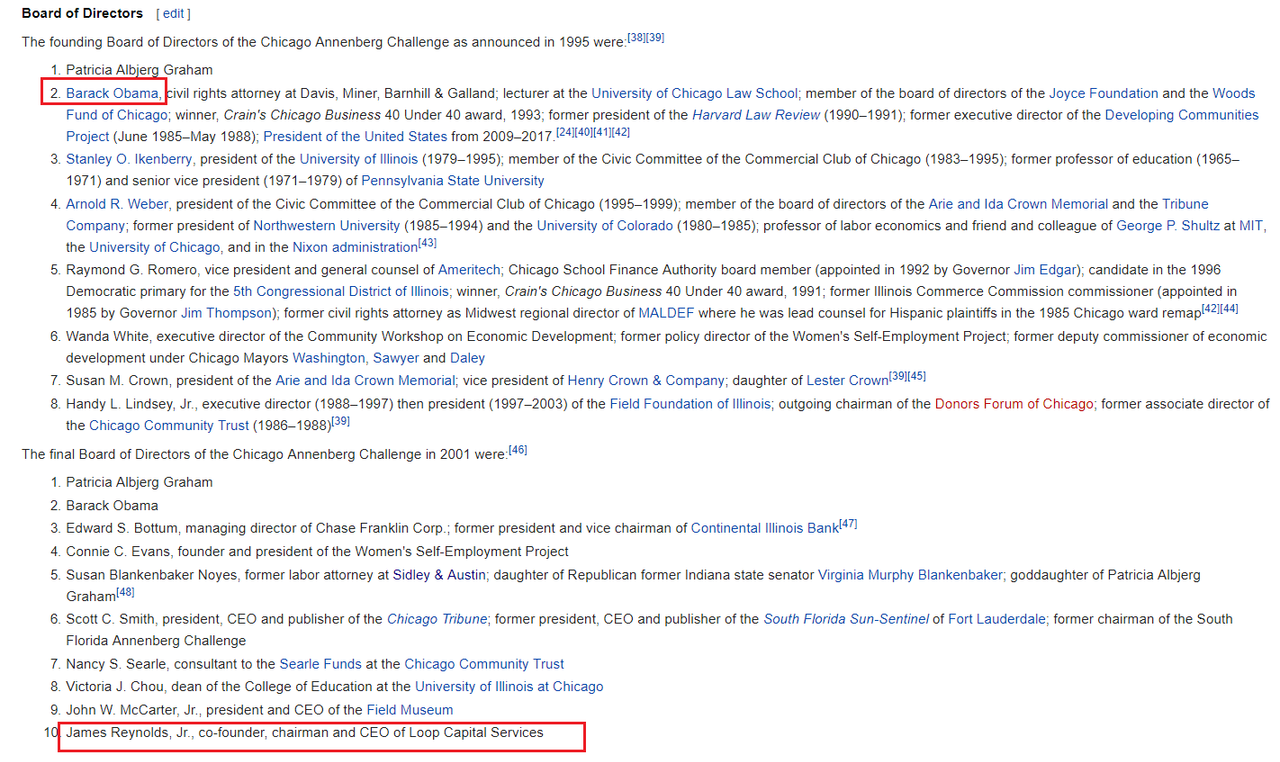Follow the Field Museum link

coord(410,710)
